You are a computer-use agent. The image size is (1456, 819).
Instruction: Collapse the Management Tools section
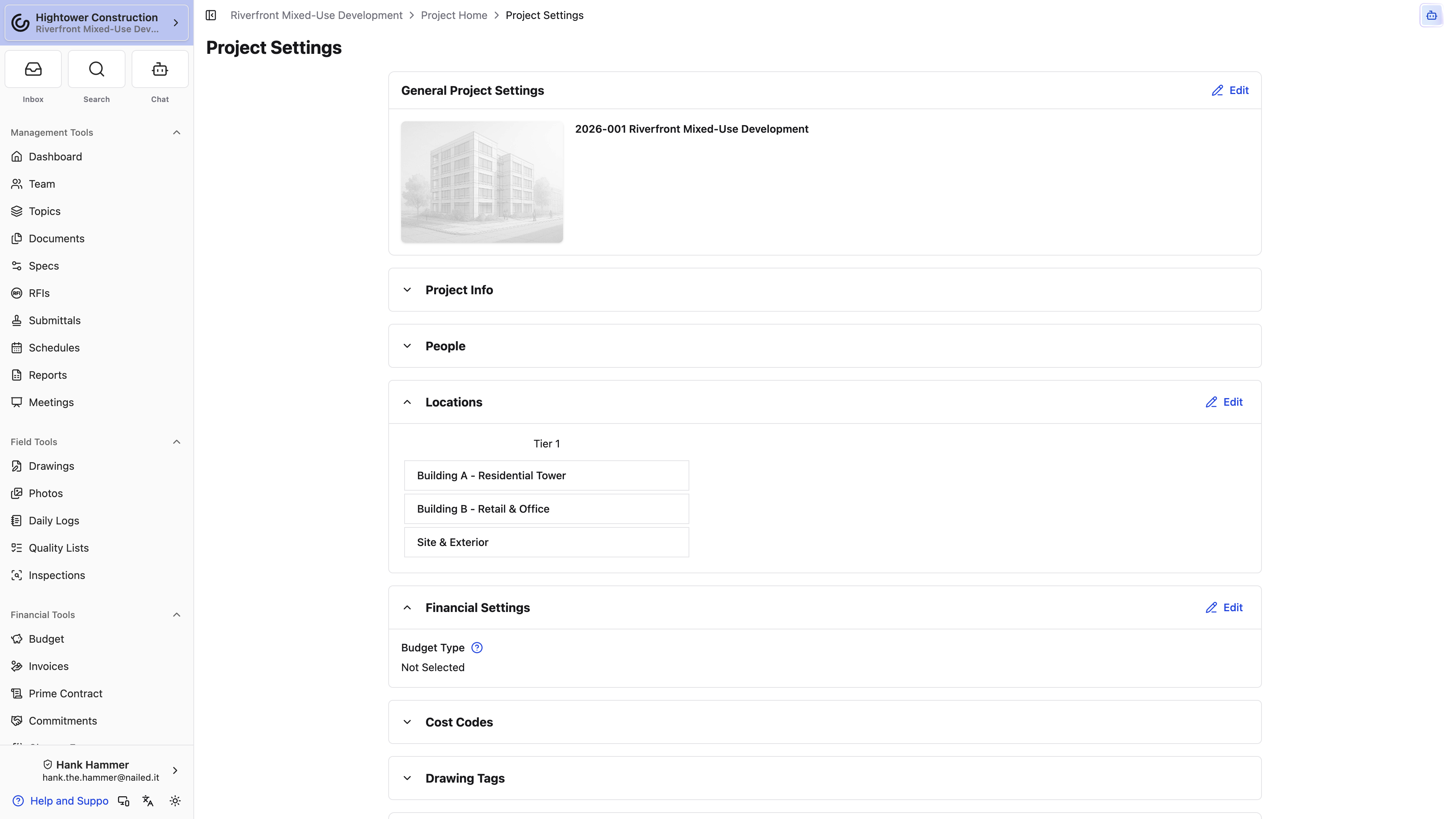click(x=176, y=132)
